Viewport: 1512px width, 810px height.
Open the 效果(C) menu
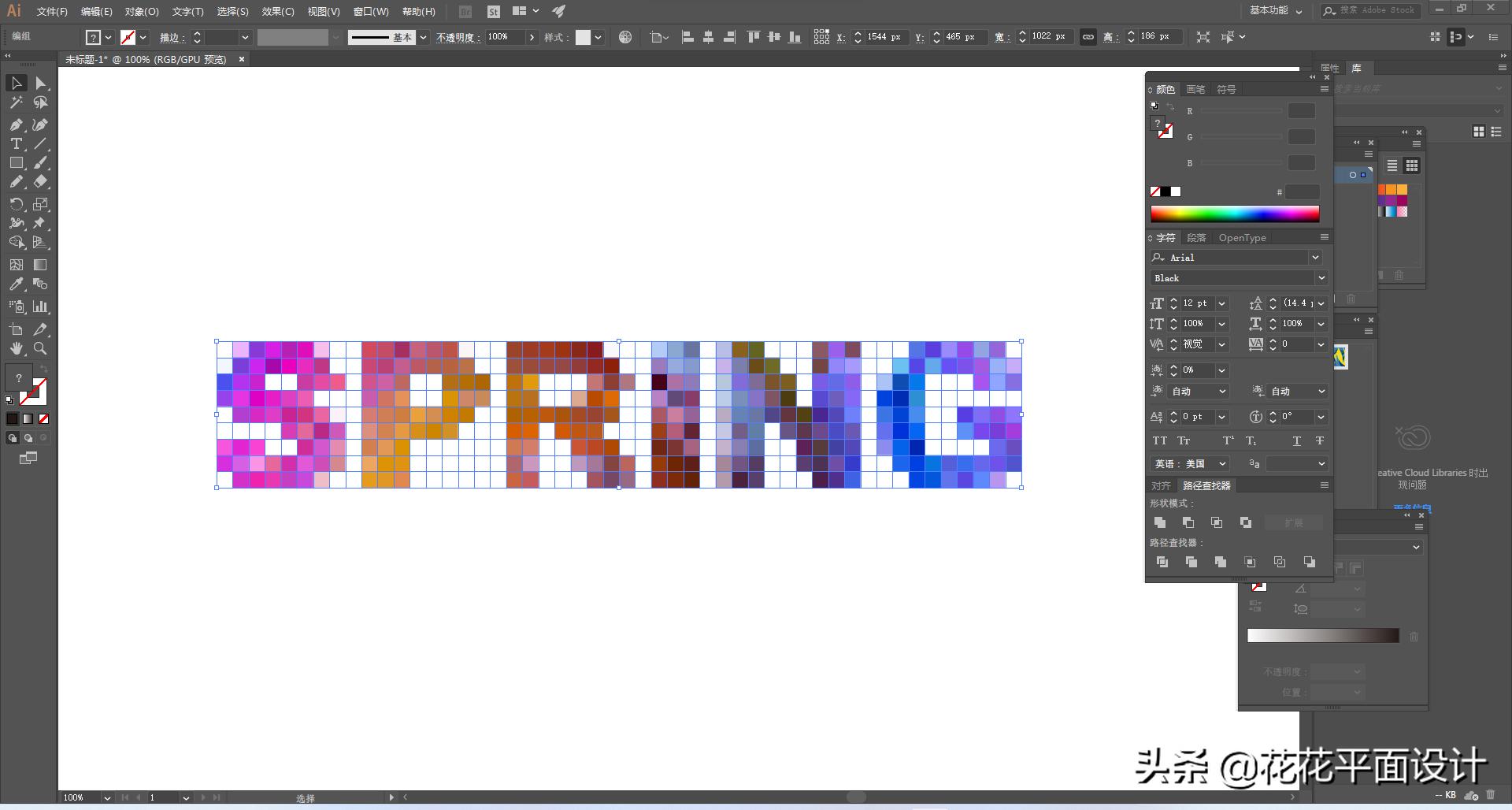278,12
